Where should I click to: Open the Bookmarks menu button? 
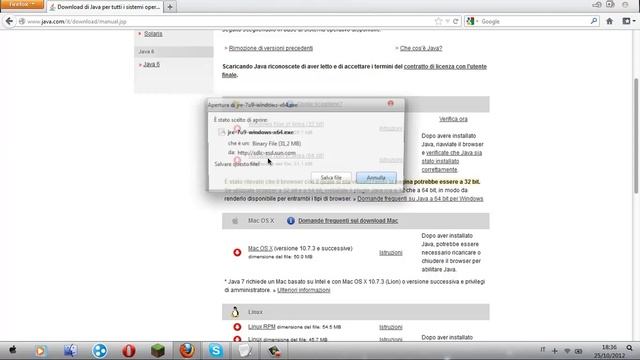tap(628, 21)
